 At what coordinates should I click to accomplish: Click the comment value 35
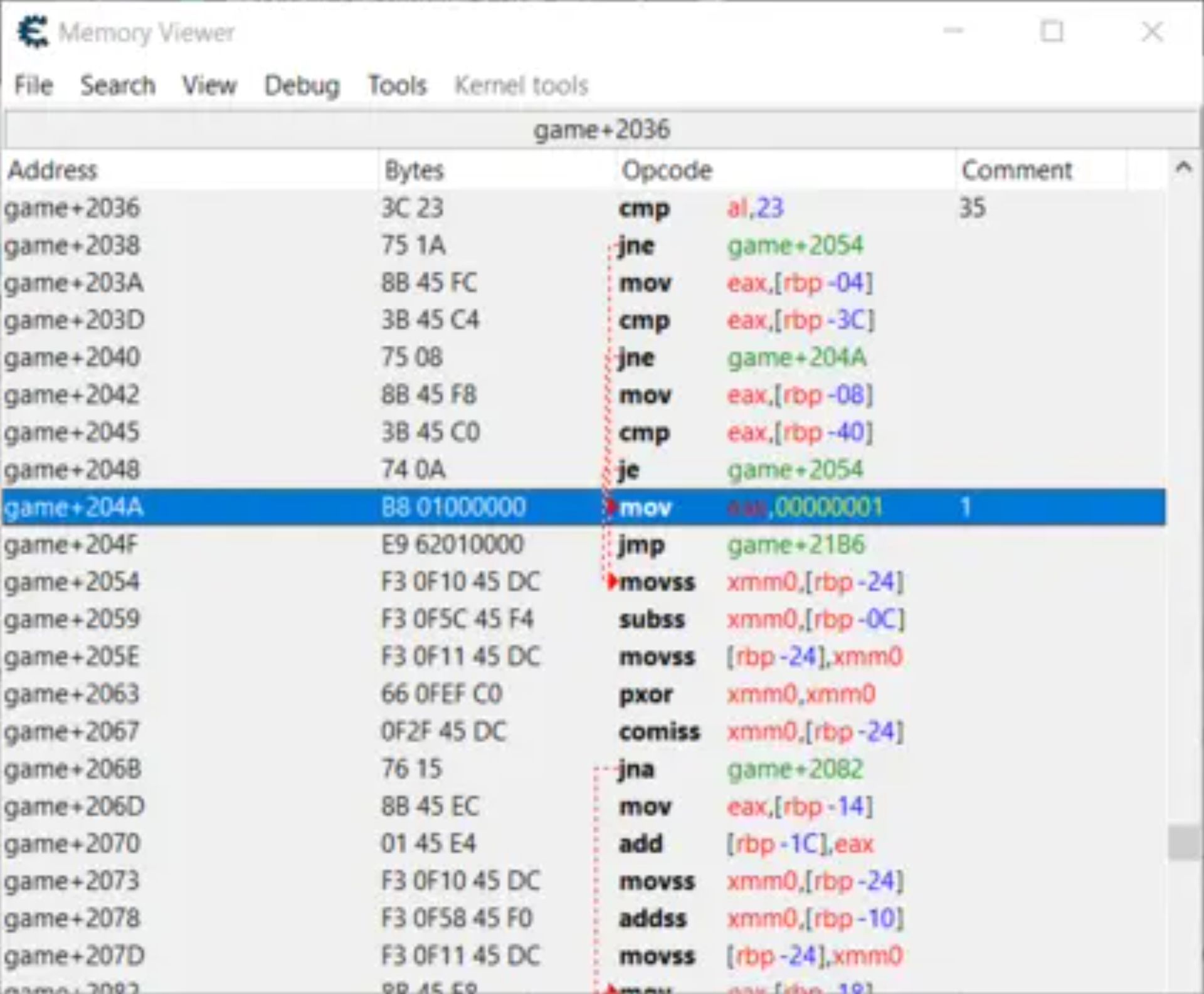click(972, 208)
